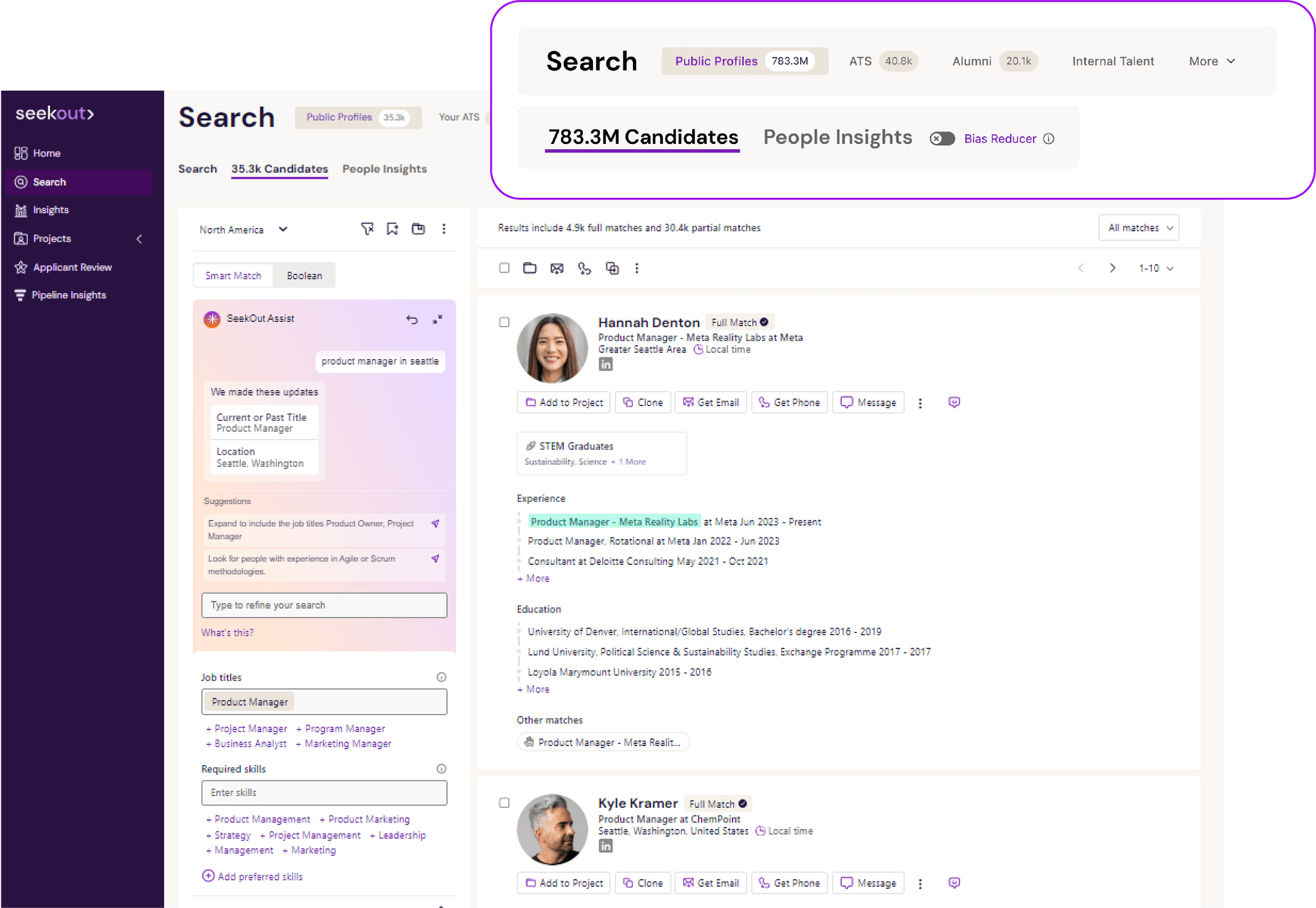This screenshot has height=908, width=1316.
Task: Switch to the Boolean tab
Action: [x=304, y=276]
